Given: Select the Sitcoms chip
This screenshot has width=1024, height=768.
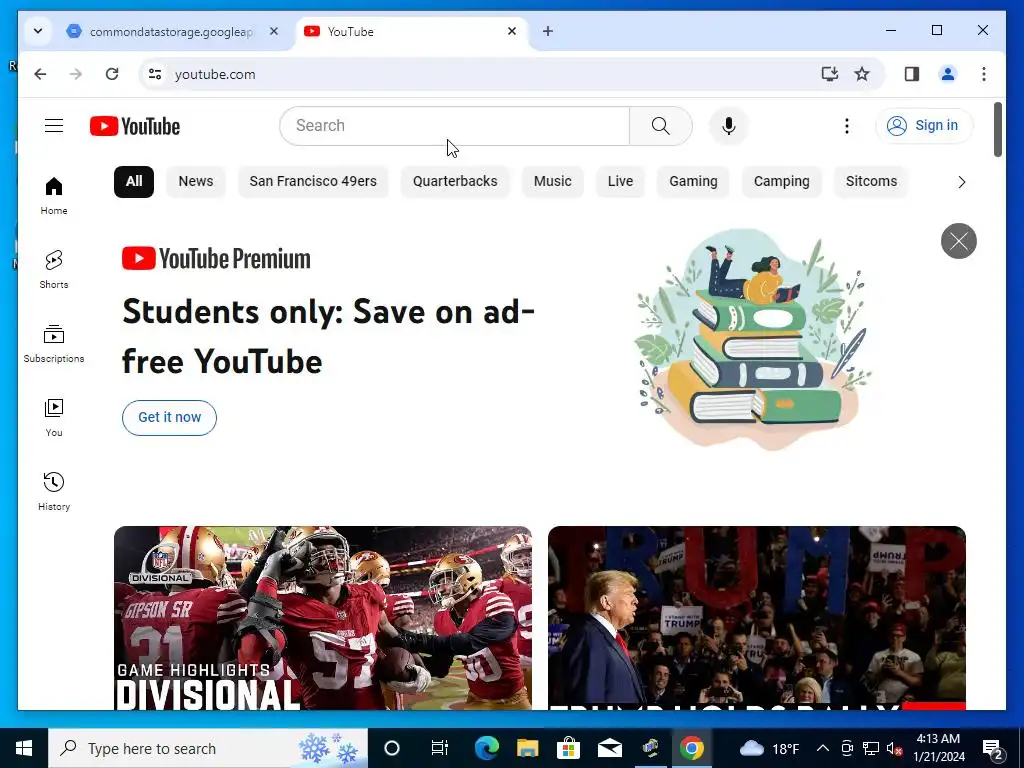Looking at the screenshot, I should (871, 182).
